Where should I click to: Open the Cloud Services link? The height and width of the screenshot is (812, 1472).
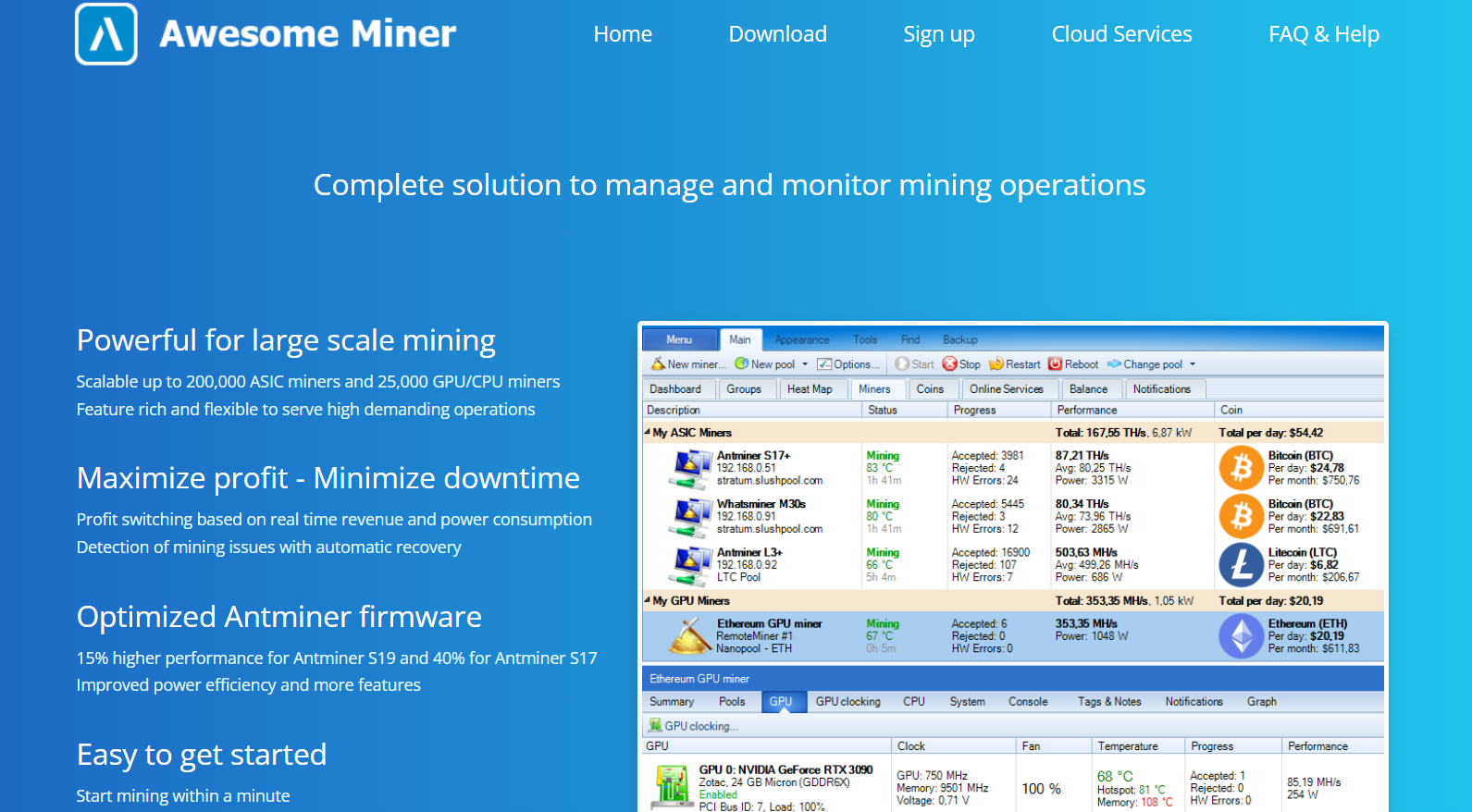(x=1121, y=34)
